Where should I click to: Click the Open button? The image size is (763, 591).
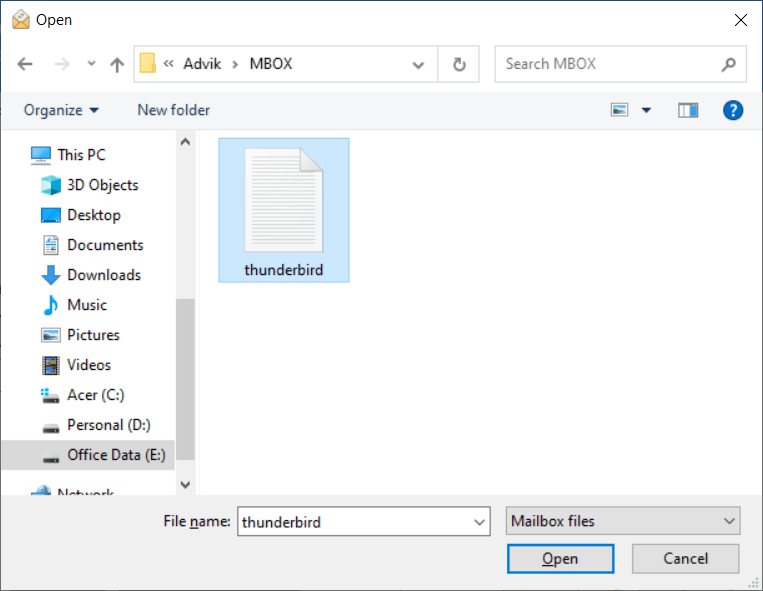point(560,559)
